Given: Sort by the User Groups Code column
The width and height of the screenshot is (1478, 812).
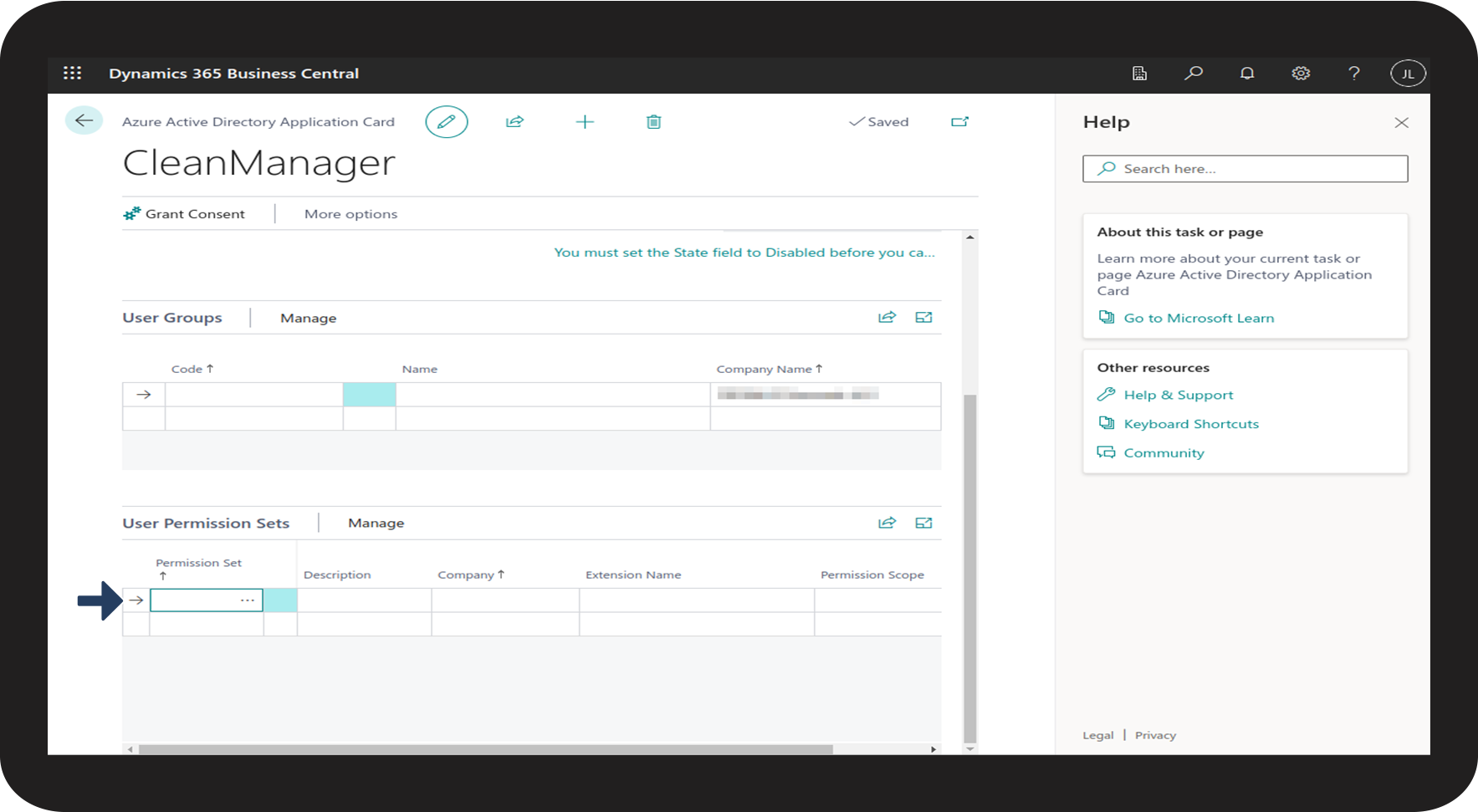Looking at the screenshot, I should coord(192,369).
